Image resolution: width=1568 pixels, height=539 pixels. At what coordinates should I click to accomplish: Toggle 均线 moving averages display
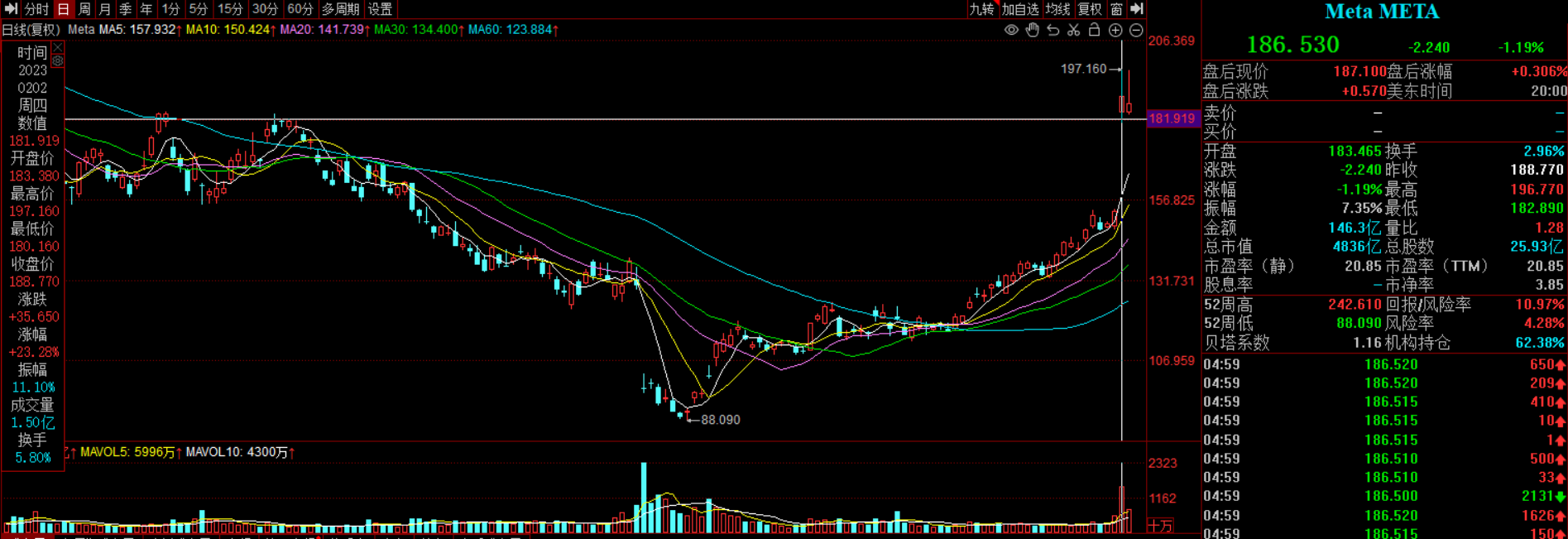point(1057,9)
